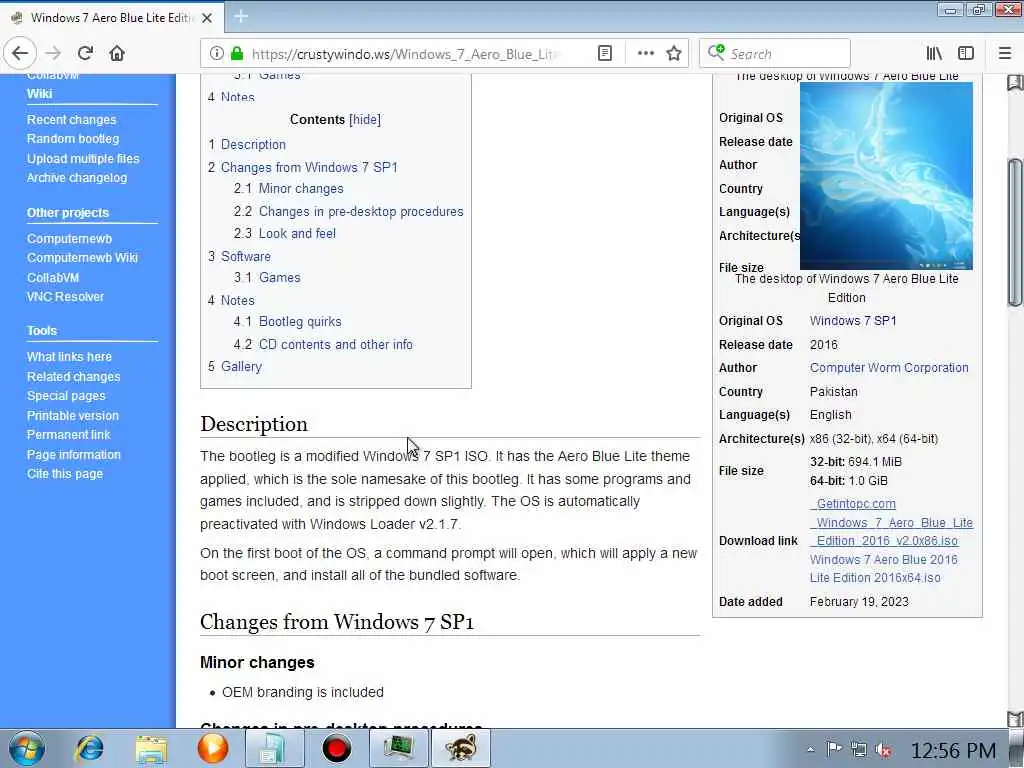
Task: Open Archive changelog link
Action: click(x=77, y=178)
